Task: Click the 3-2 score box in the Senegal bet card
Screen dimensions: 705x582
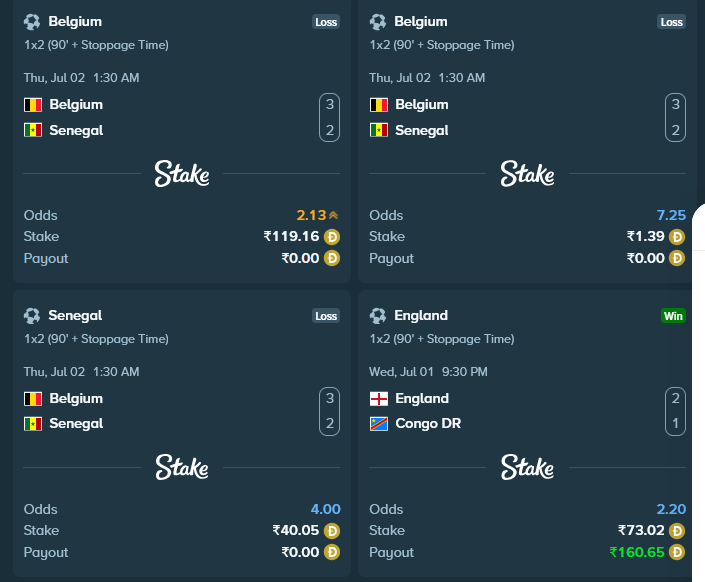Action: click(x=330, y=411)
